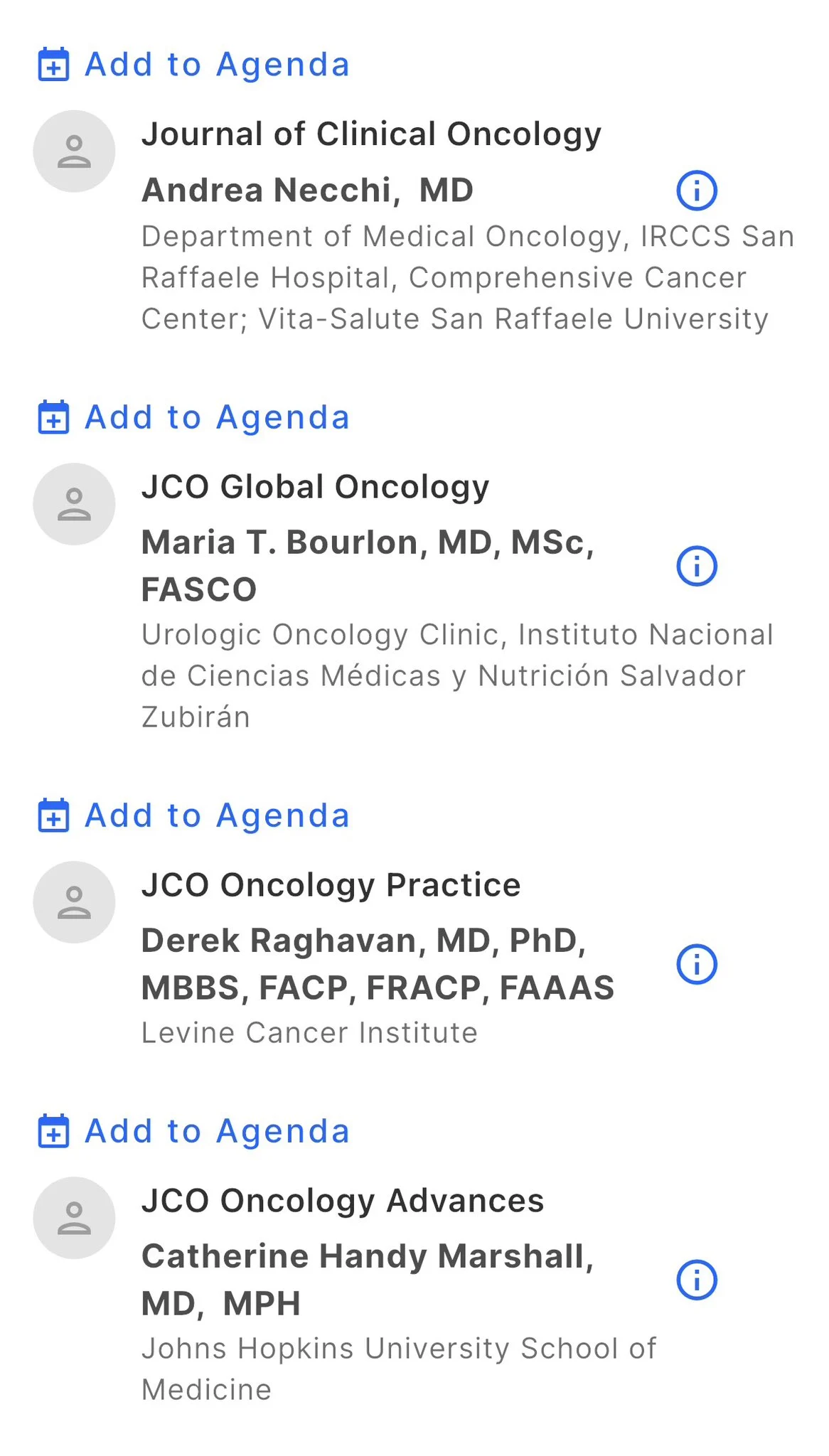This screenshot has width=829, height=1456.
Task: Open the JCO Global Oncology title
Action: pos(315,487)
